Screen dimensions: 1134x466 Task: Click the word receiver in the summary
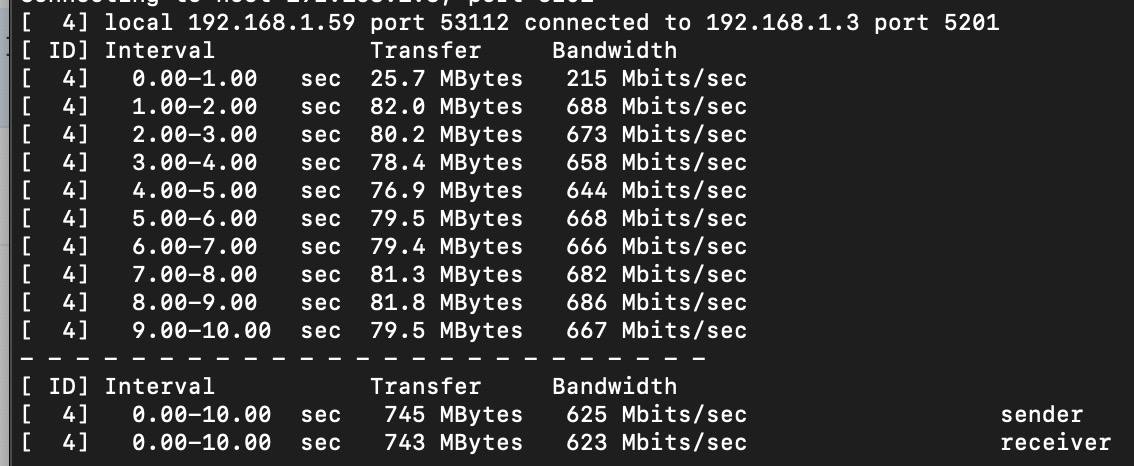pyautogui.click(x=1055, y=442)
